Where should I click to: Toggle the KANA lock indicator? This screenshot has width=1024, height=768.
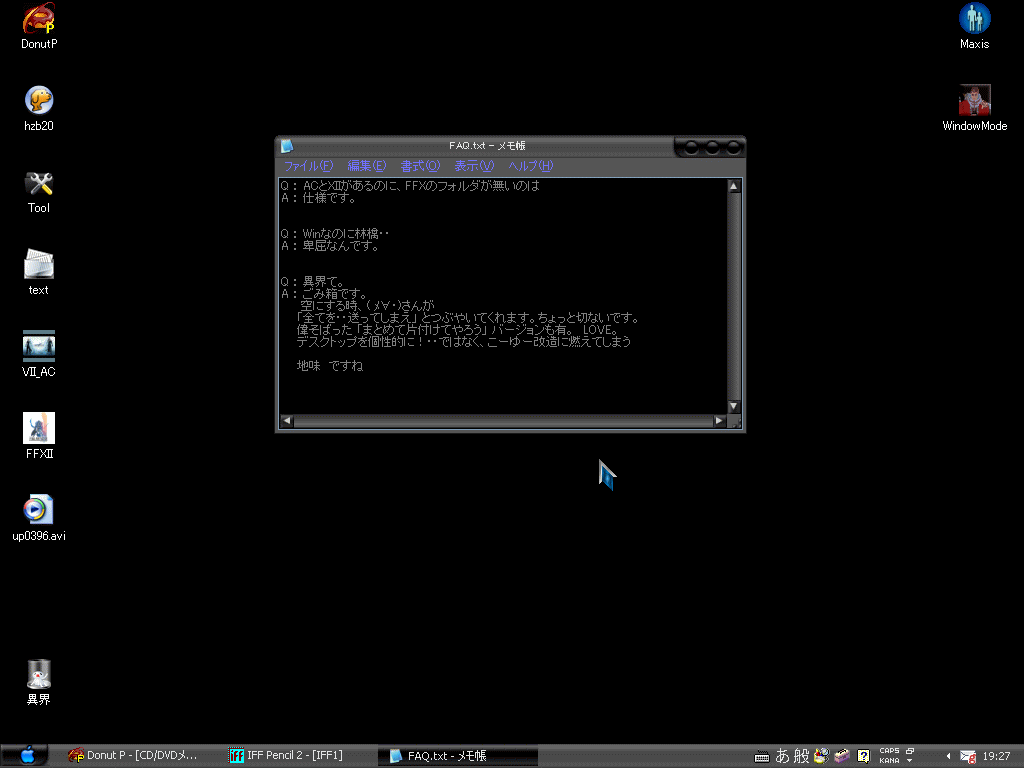(888, 761)
